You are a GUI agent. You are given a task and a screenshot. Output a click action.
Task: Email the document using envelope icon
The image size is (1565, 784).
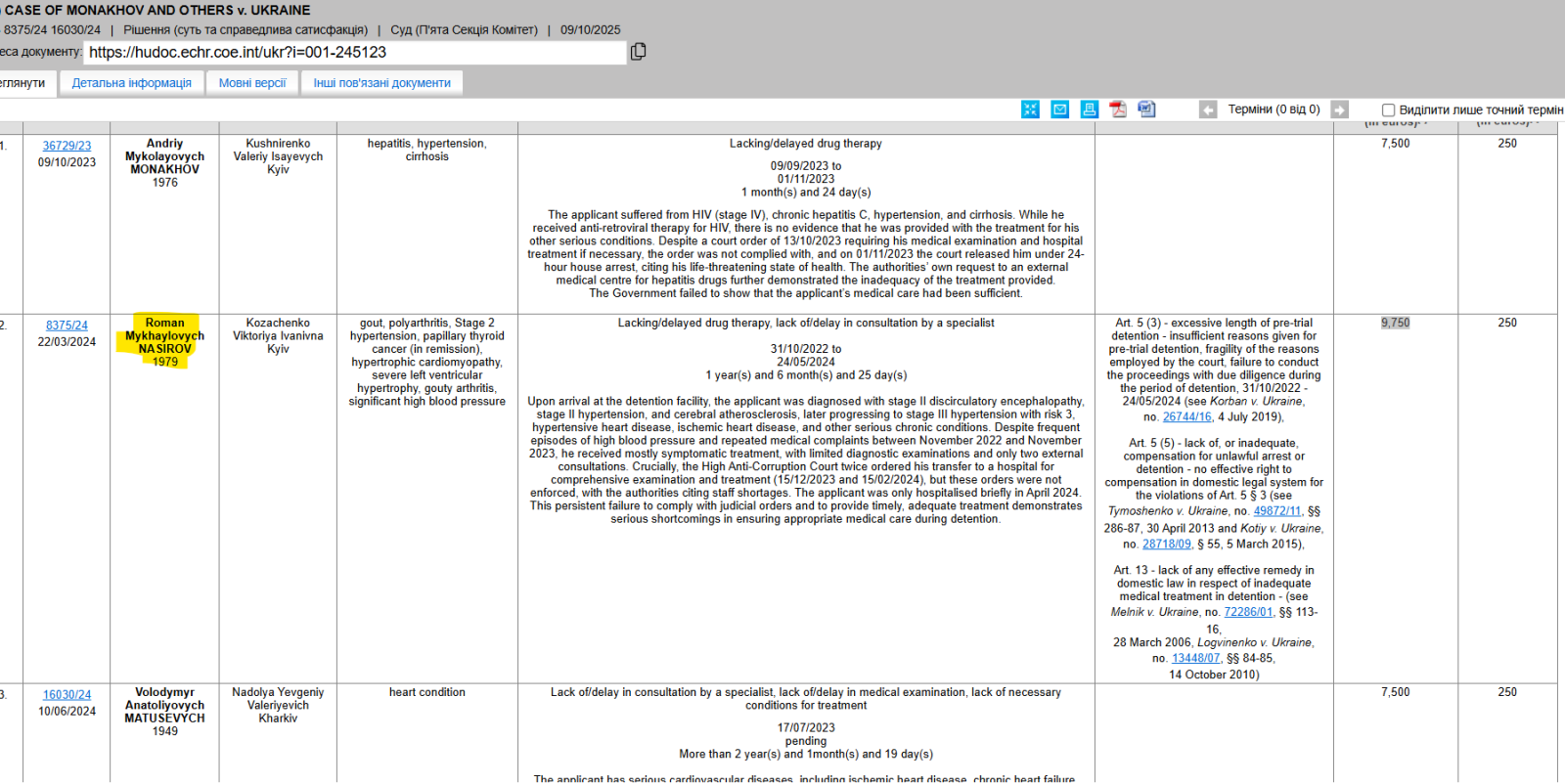tap(1059, 109)
